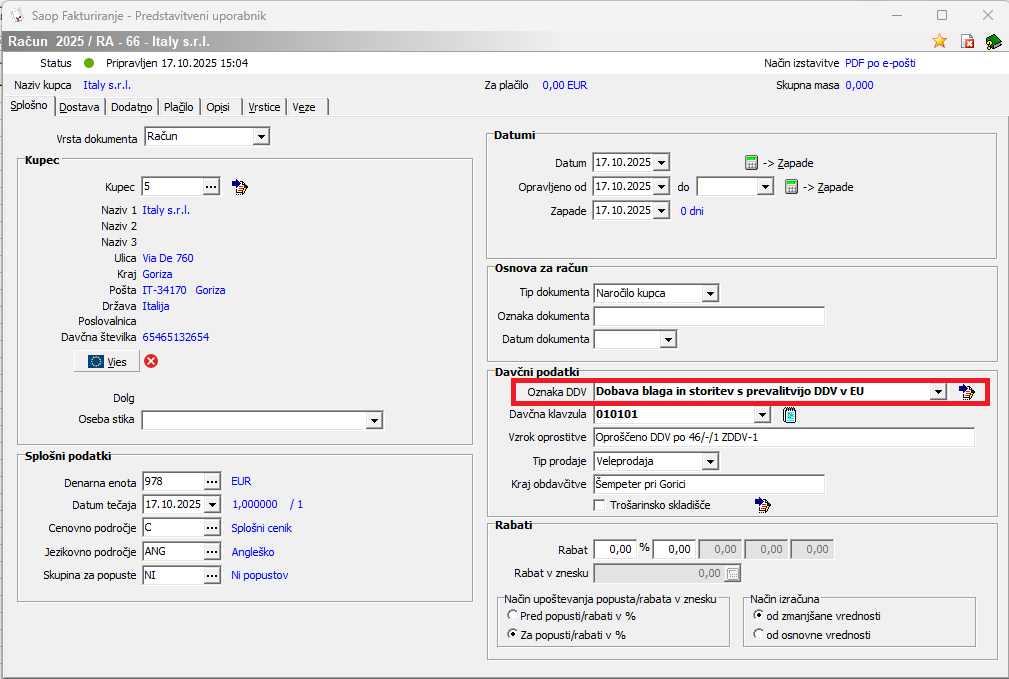Expand Oseba stika dropdown
The height and width of the screenshot is (679, 1009).
374,420
